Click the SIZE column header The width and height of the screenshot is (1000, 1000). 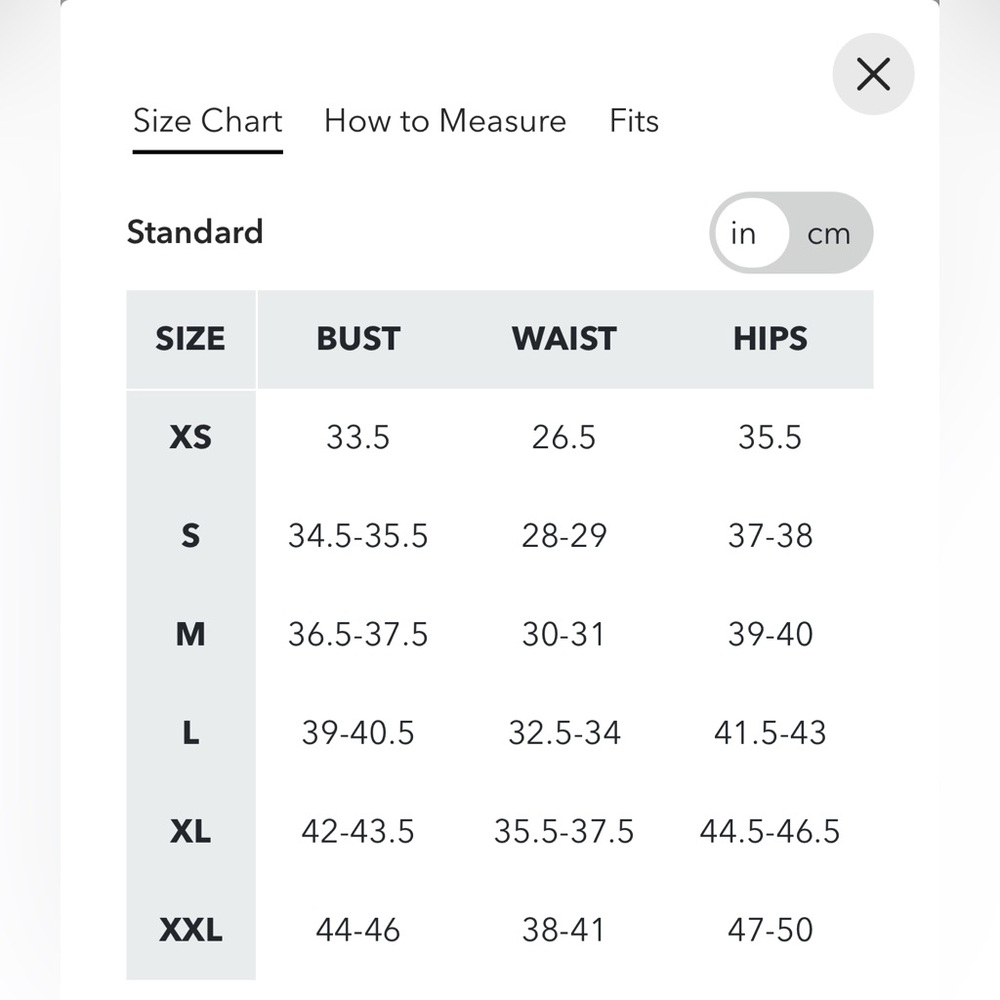[x=191, y=339]
